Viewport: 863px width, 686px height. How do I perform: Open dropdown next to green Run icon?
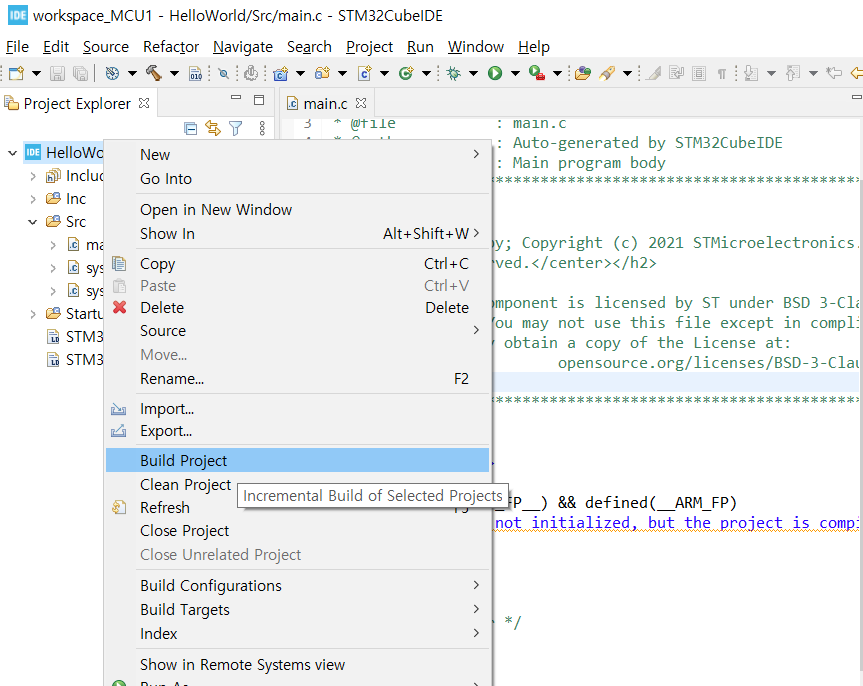pyautogui.click(x=515, y=73)
